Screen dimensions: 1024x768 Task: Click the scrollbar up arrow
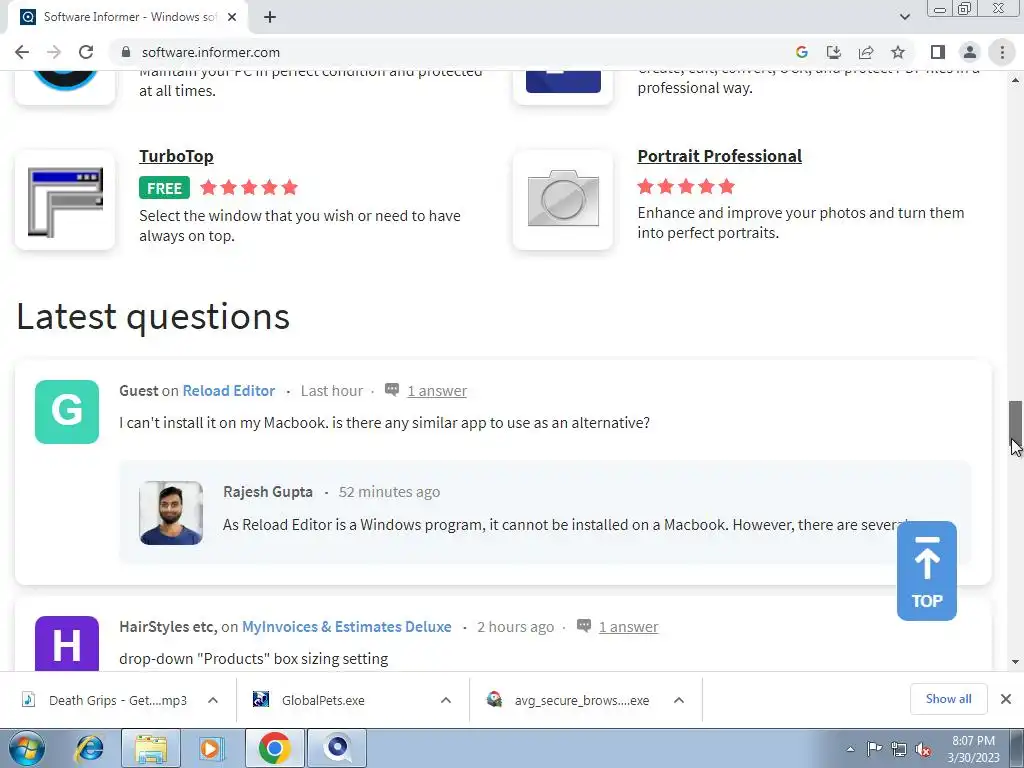point(1015,80)
